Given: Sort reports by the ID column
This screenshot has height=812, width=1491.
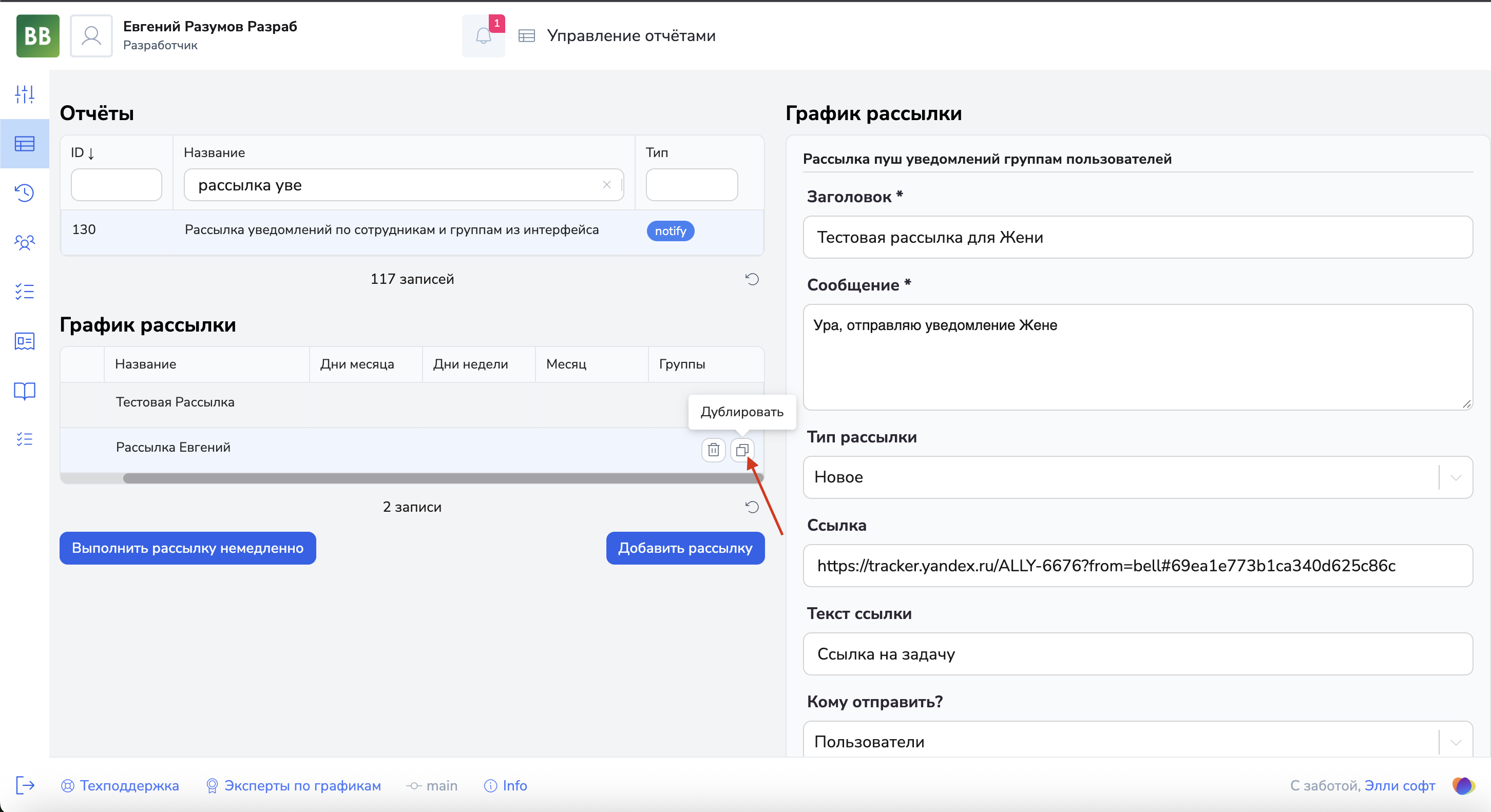Looking at the screenshot, I should pyautogui.click(x=82, y=153).
